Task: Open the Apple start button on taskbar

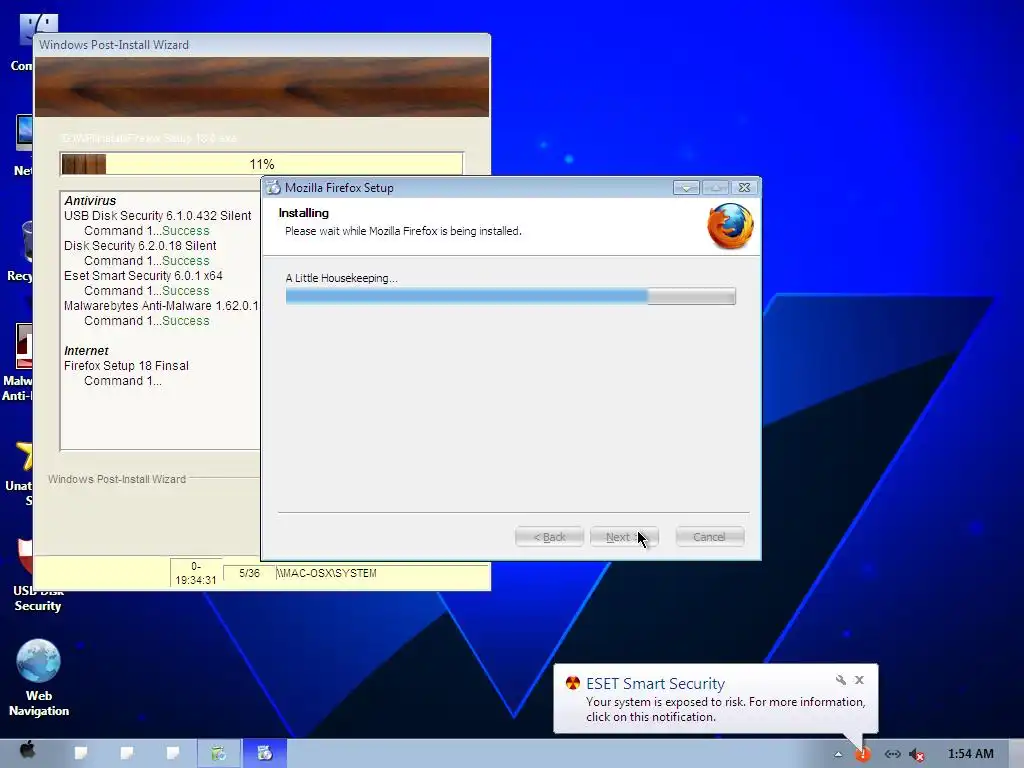Action: 27,750
